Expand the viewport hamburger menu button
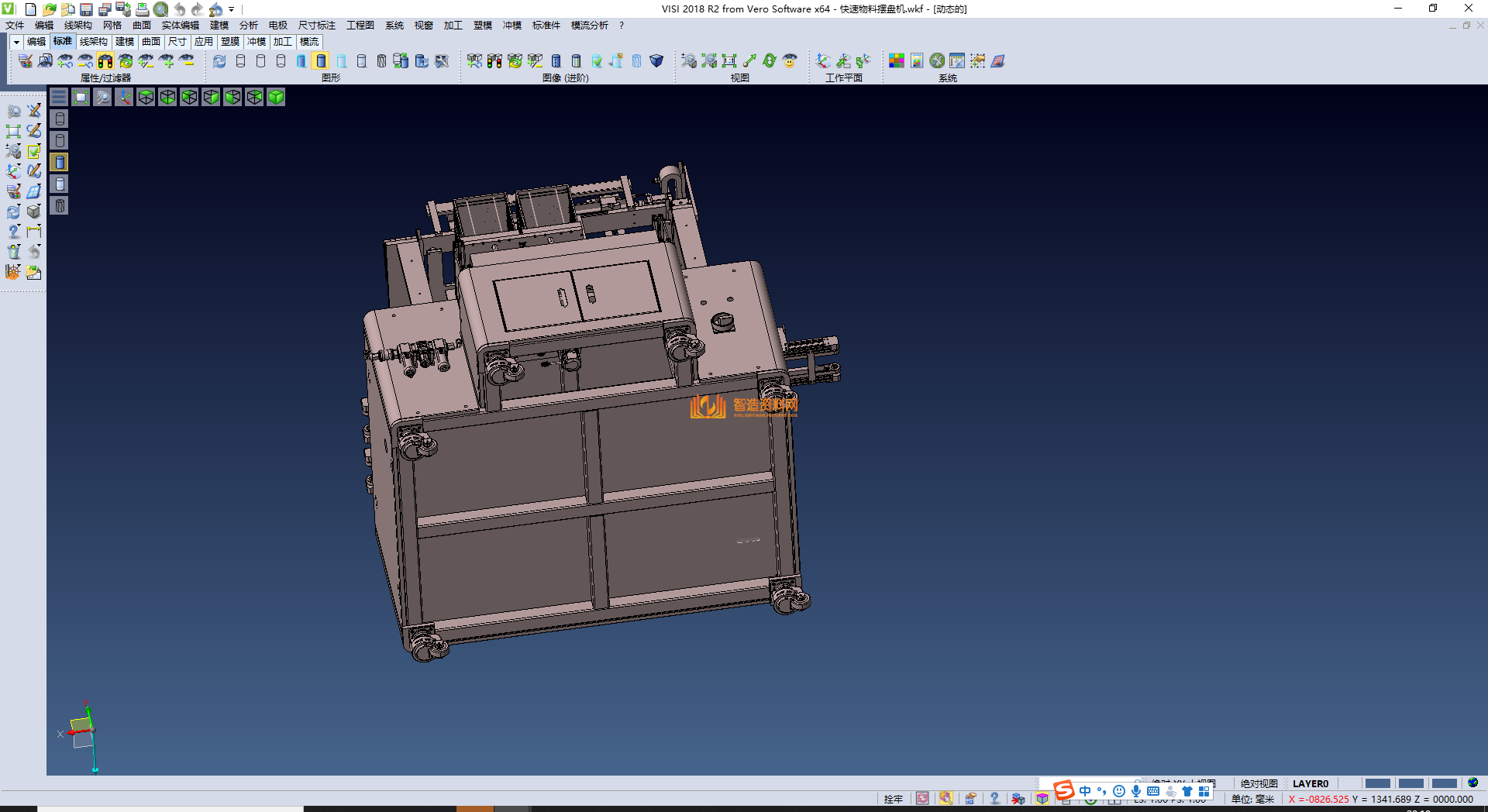The height and width of the screenshot is (812, 1488). click(59, 97)
